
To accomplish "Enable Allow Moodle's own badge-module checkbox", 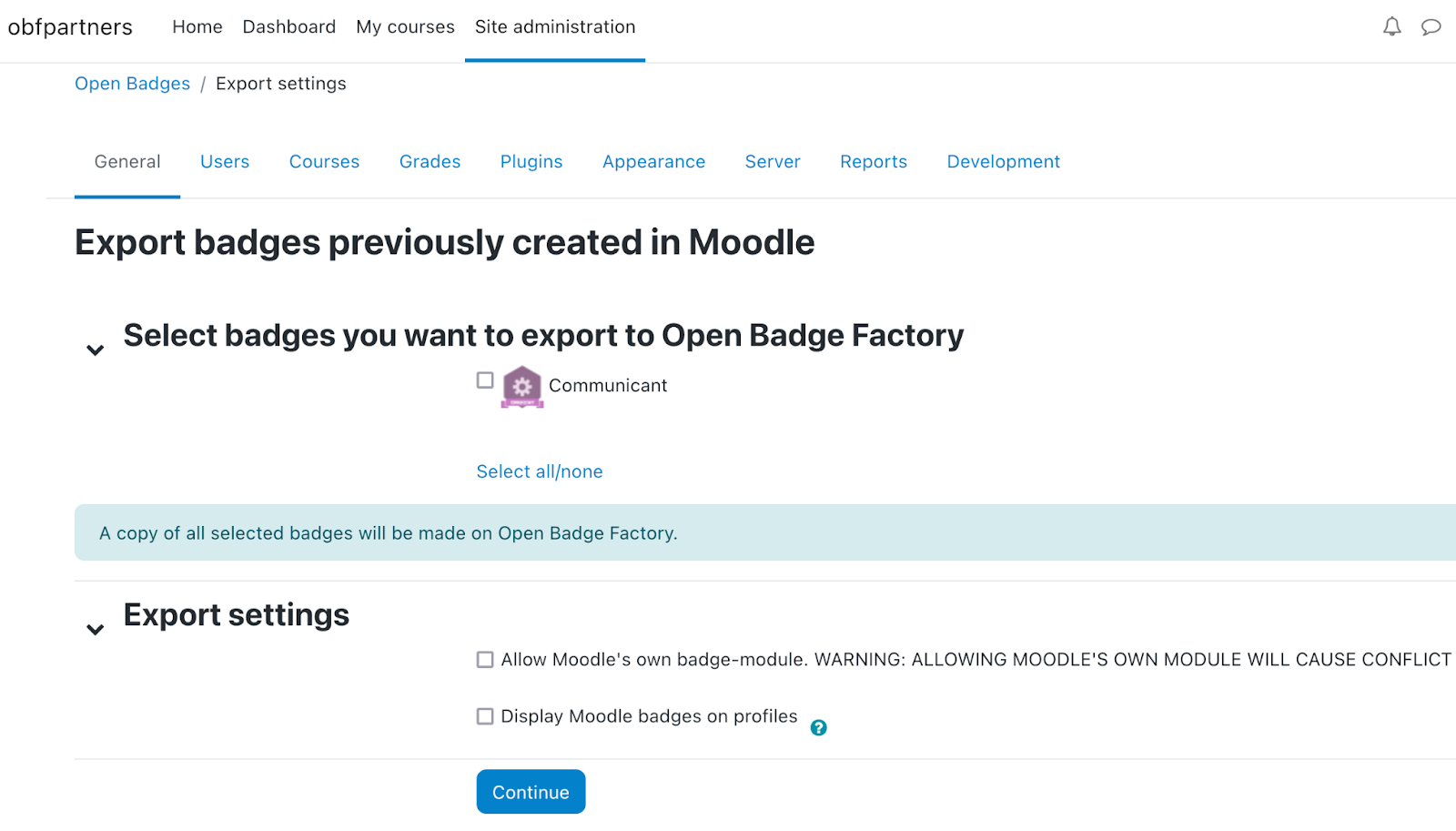I will pos(485,660).
